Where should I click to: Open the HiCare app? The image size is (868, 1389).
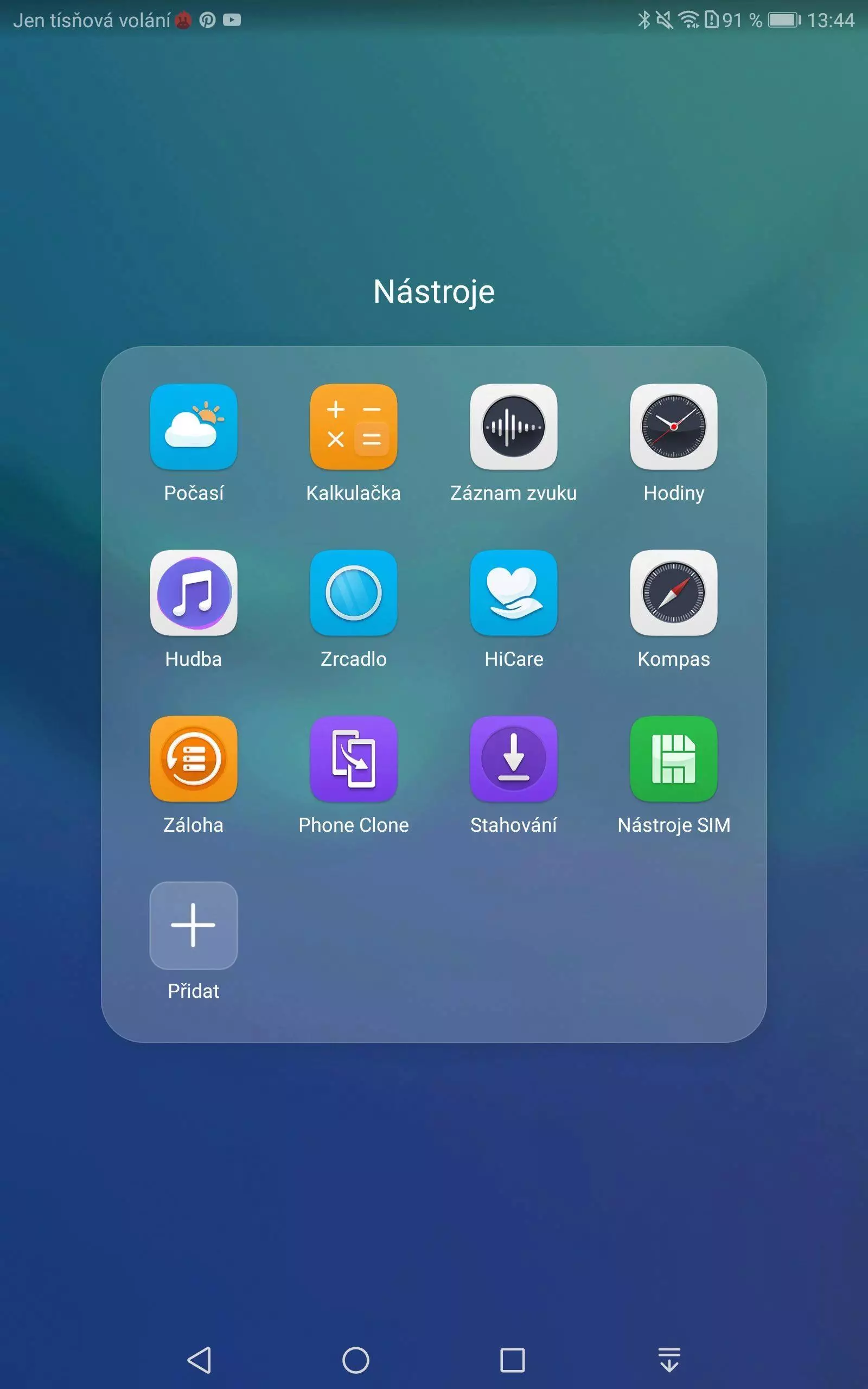[513, 592]
